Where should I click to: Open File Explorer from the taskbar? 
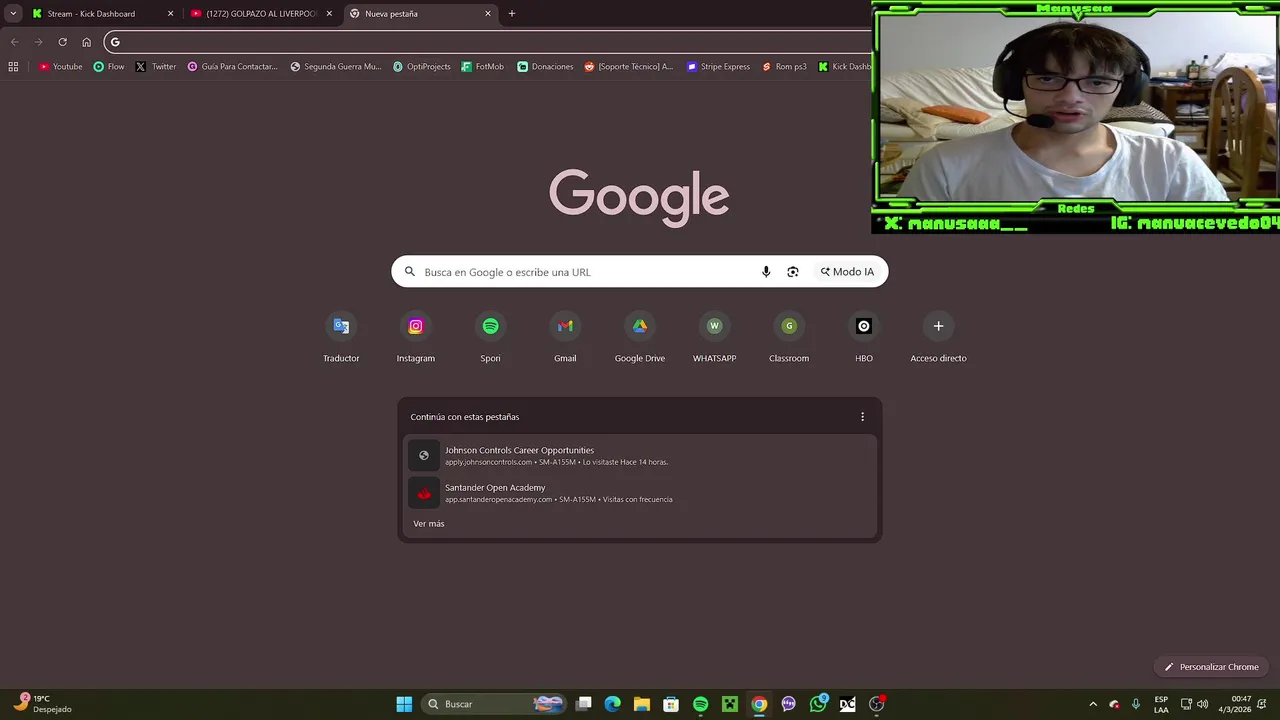642,704
